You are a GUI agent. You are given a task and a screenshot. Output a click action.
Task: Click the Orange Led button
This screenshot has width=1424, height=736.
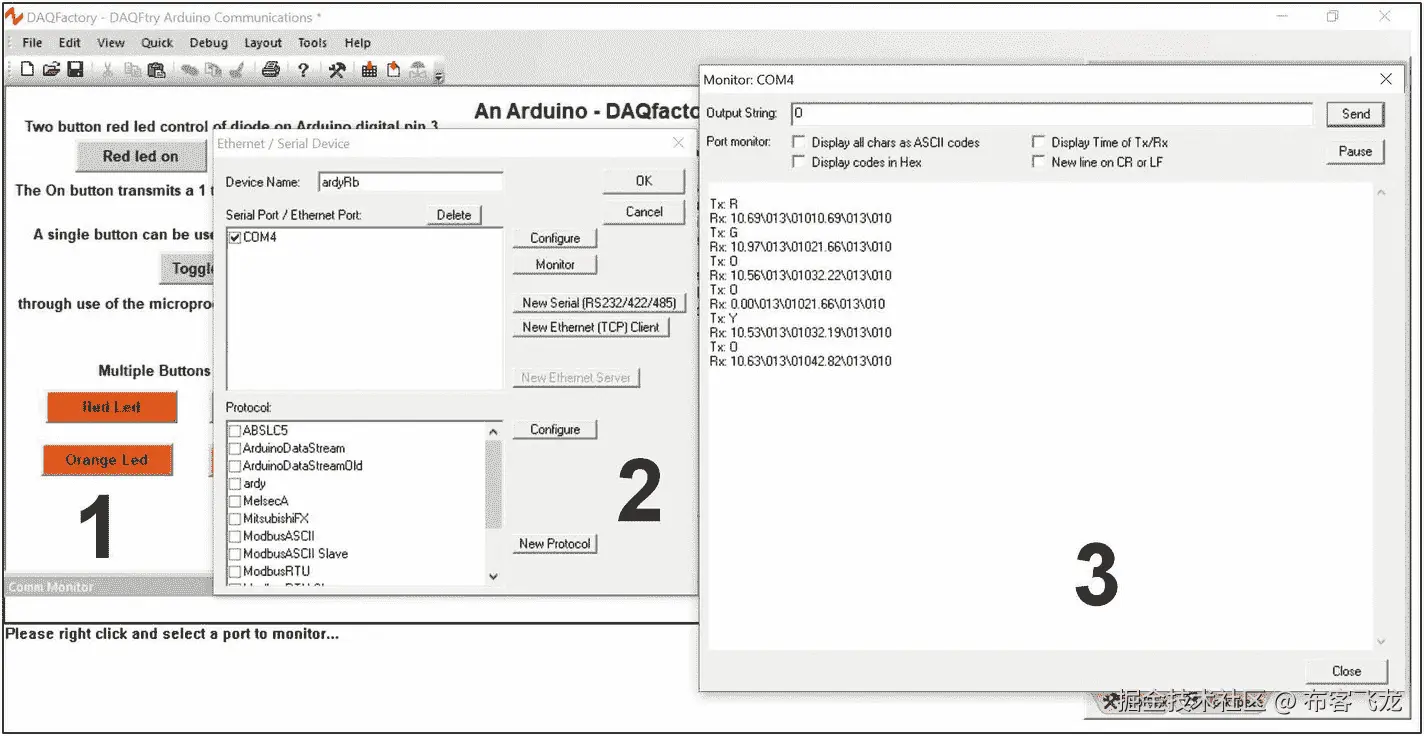107,460
